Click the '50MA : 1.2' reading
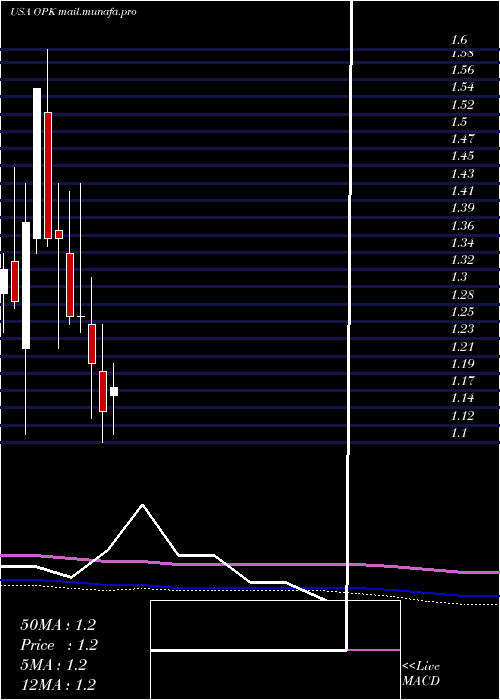Screen dimensions: 500x700 pyautogui.click(x=58, y=625)
